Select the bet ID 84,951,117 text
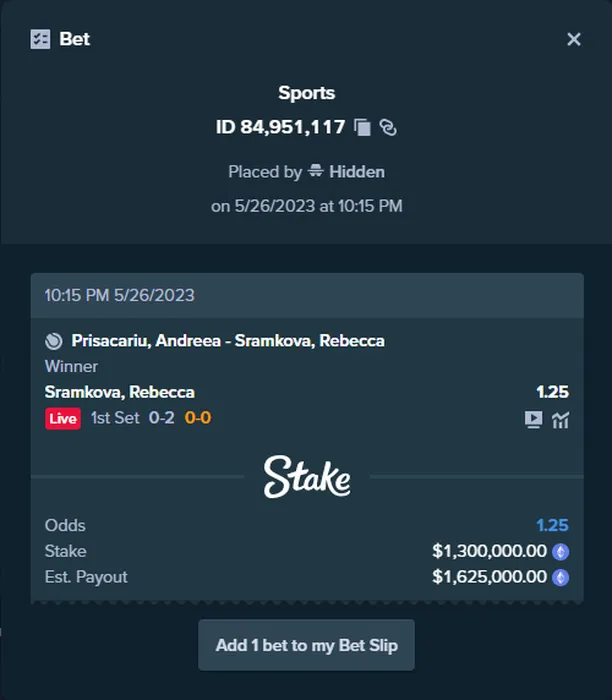This screenshot has height=700, width=612. click(x=281, y=127)
